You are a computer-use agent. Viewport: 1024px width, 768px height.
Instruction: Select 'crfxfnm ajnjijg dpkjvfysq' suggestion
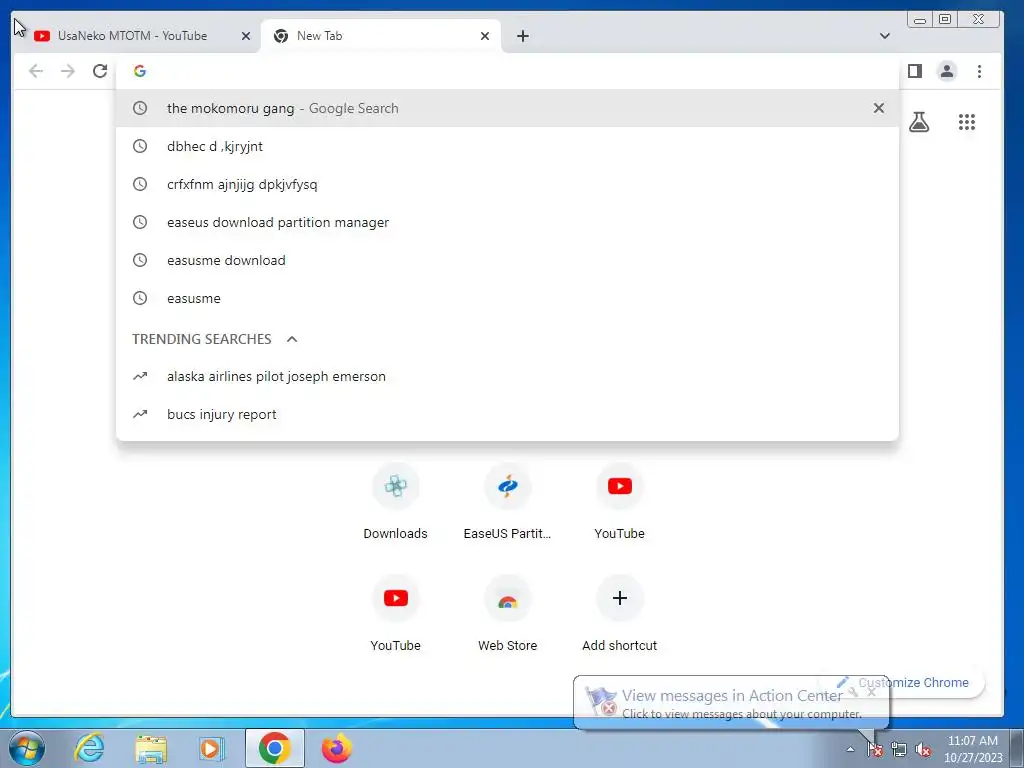coord(507,184)
